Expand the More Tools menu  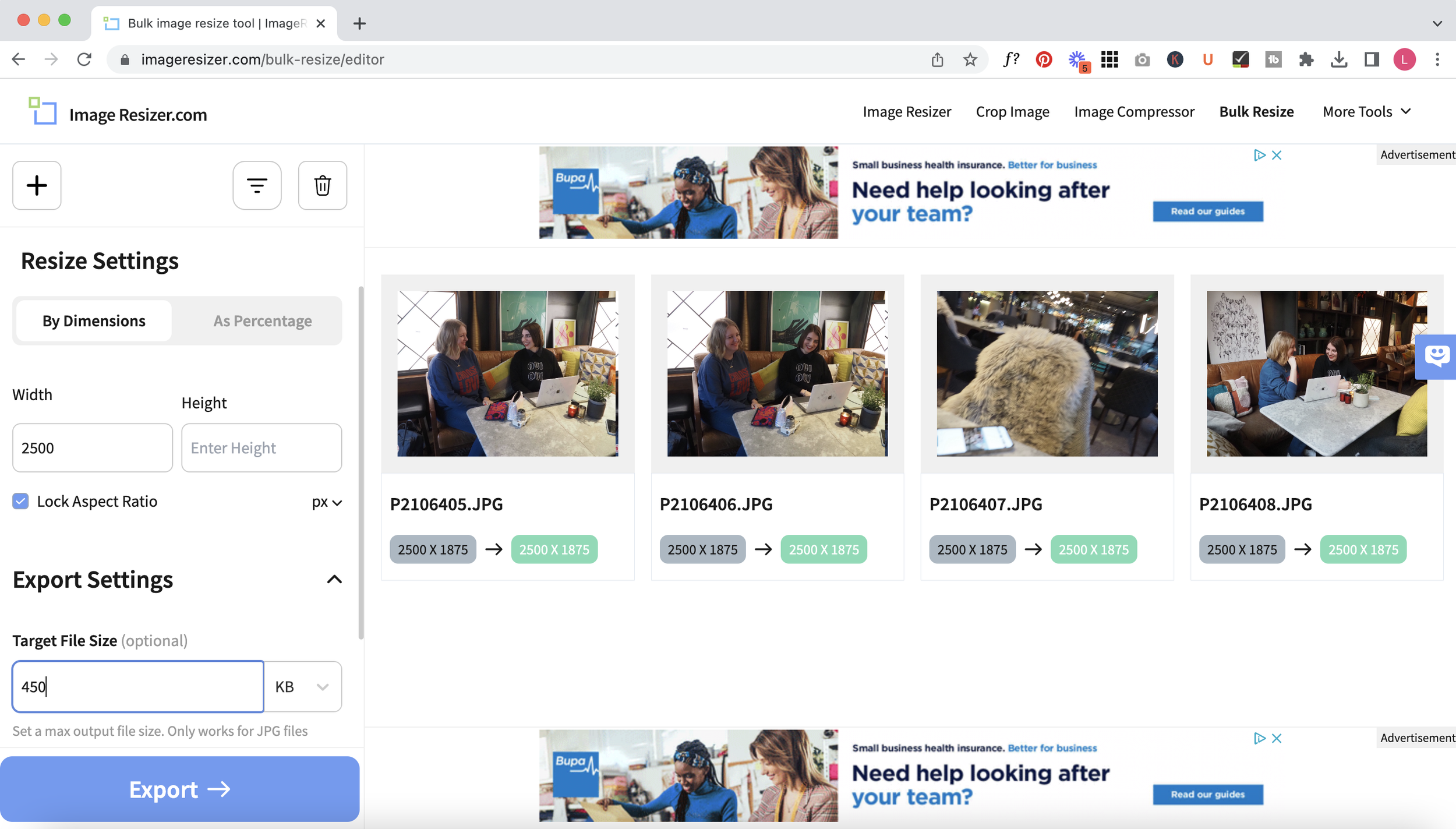click(1366, 111)
